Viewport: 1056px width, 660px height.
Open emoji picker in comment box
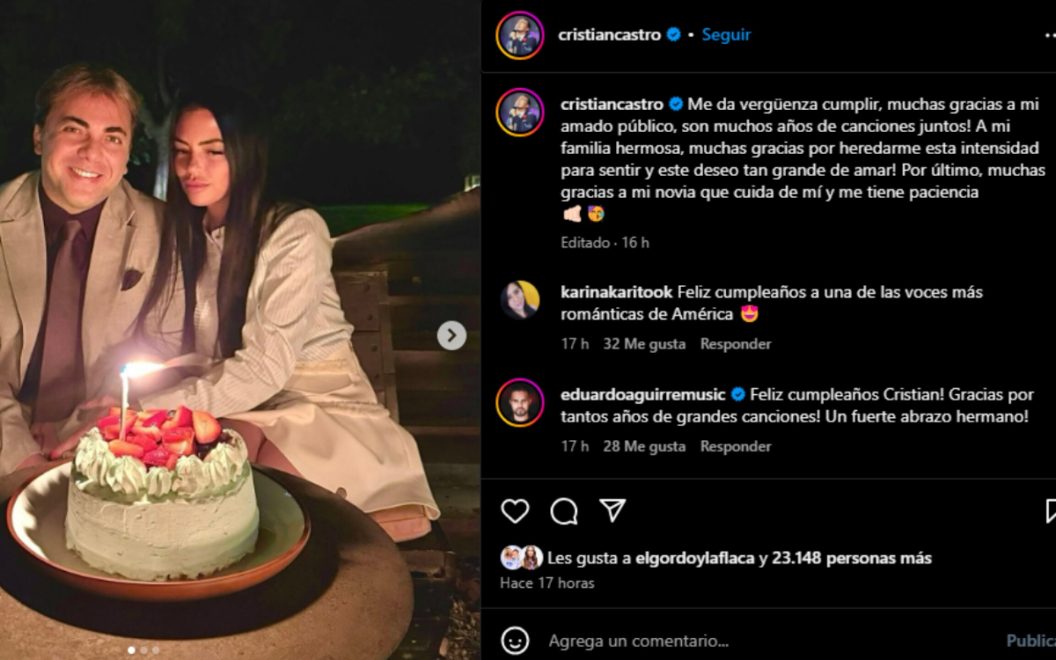tap(515, 640)
